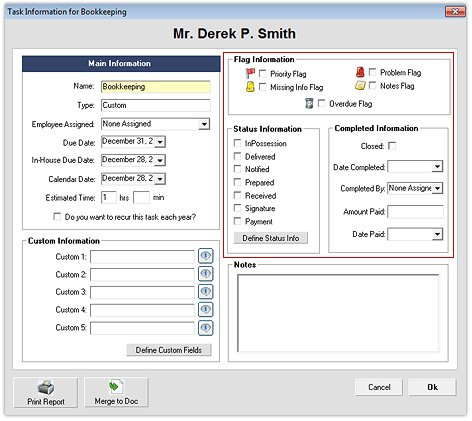Screen dimensions: 472x421
Task: Click the Type field showing Custom
Action: tap(156, 105)
